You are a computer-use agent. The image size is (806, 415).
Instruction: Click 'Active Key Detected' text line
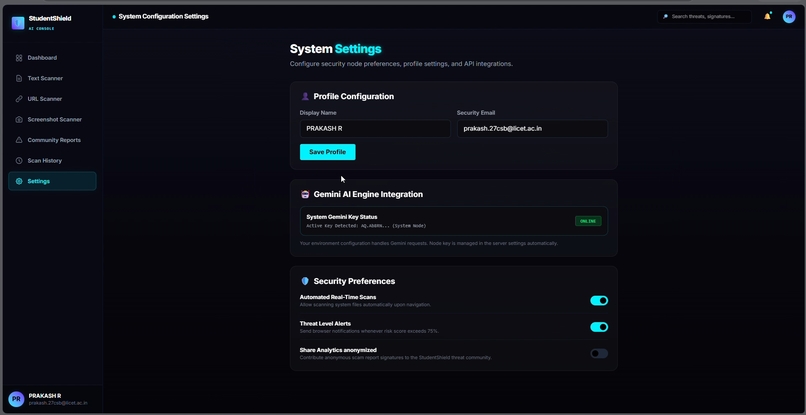click(x=366, y=226)
